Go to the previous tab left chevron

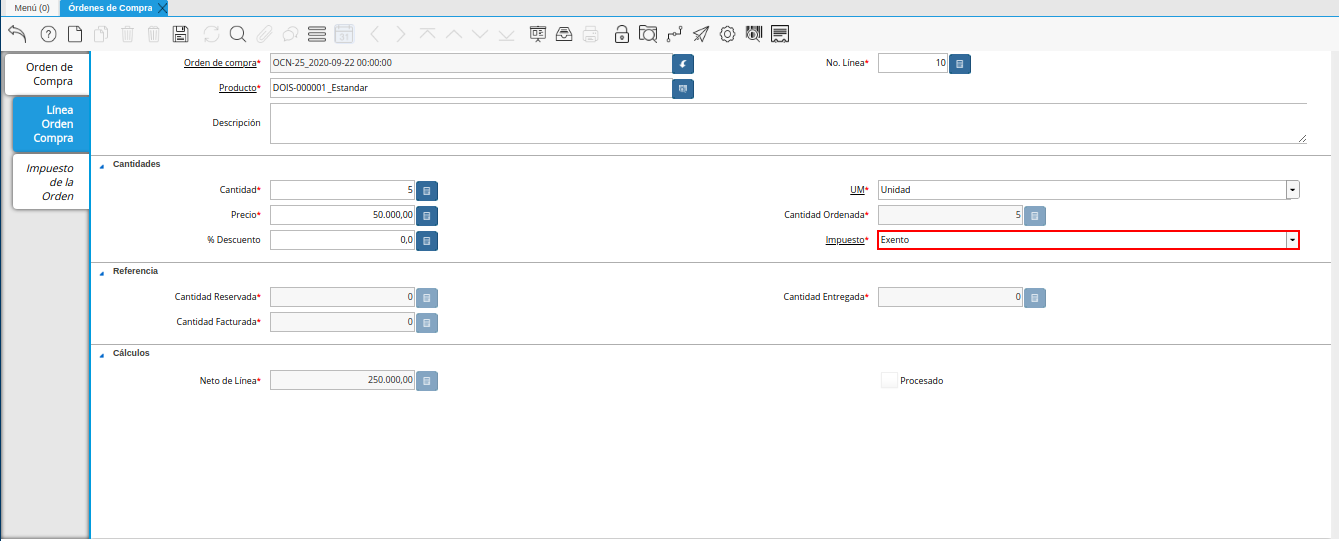[375, 34]
